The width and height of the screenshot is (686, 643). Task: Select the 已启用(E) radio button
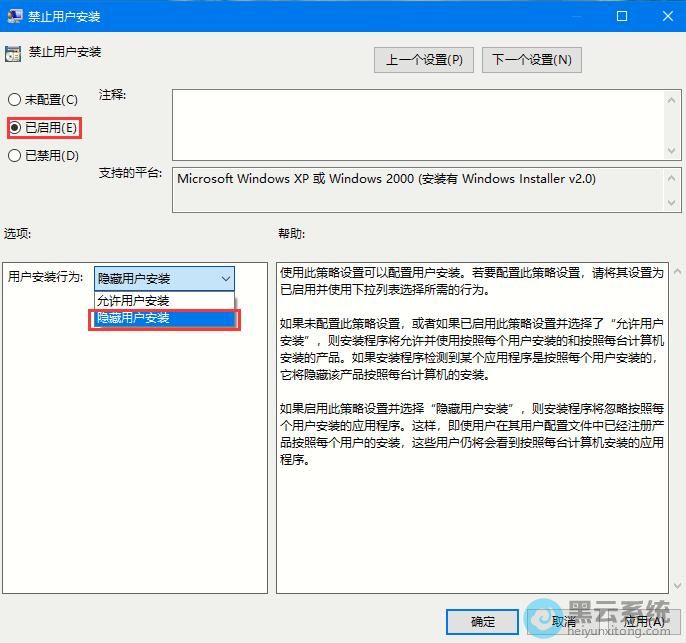click(x=15, y=128)
